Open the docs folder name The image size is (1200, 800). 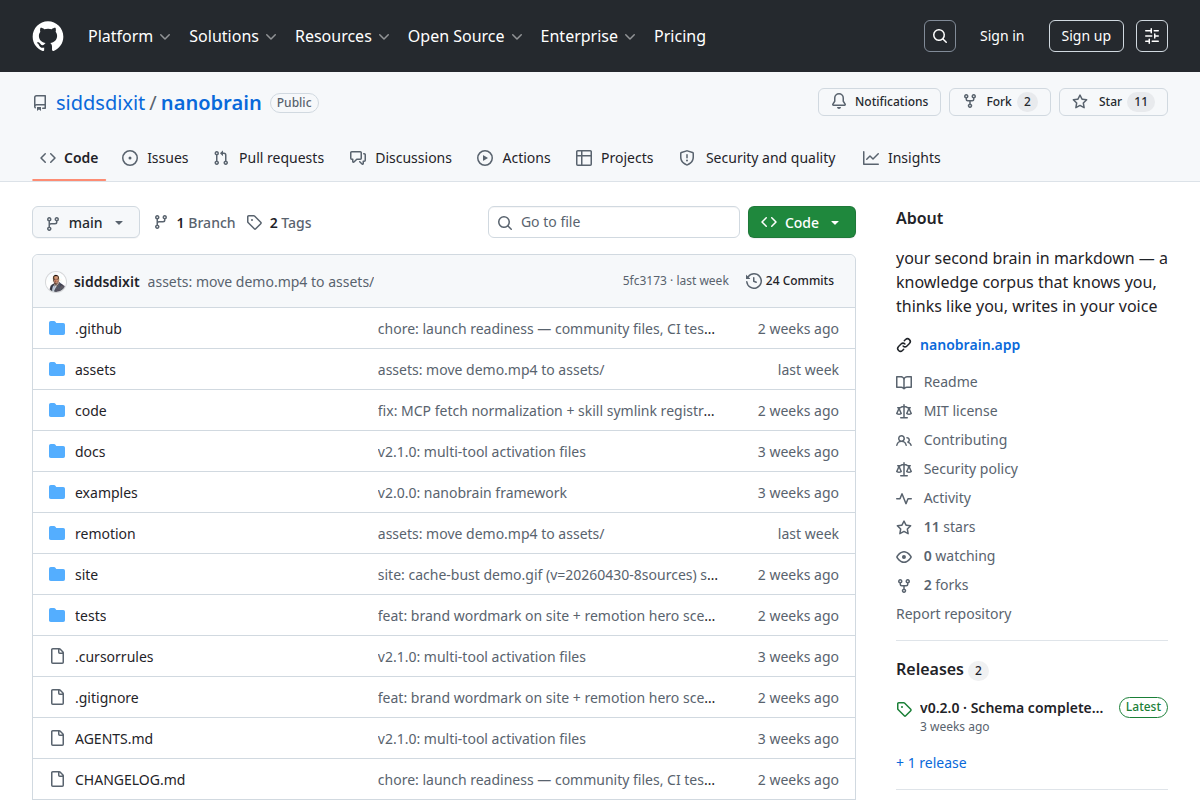click(x=90, y=452)
